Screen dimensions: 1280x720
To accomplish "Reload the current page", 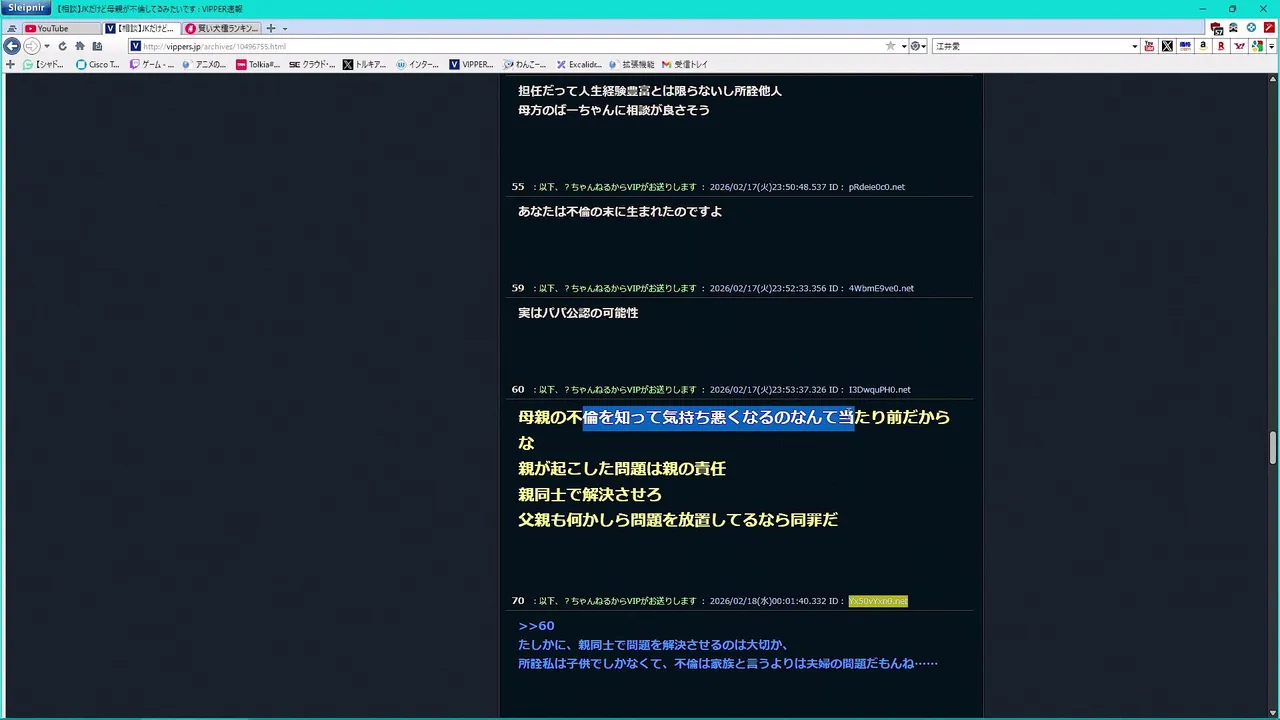I will [62, 46].
